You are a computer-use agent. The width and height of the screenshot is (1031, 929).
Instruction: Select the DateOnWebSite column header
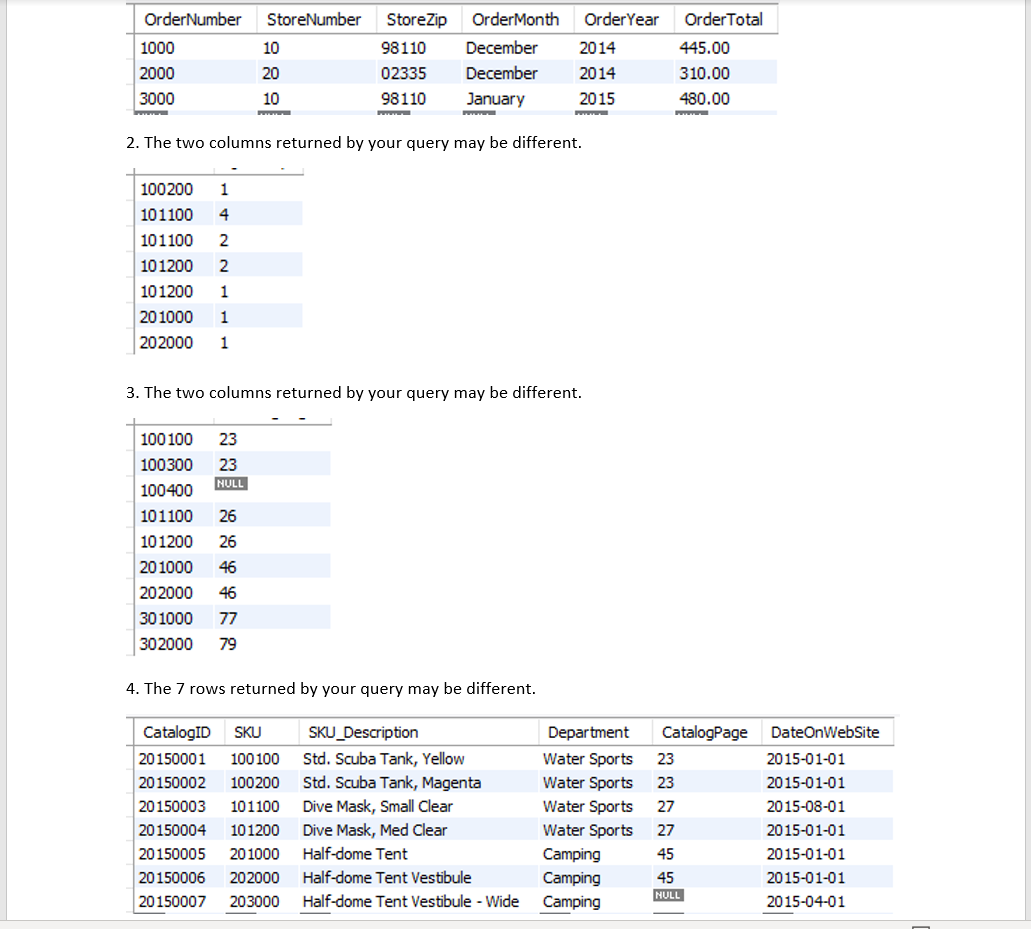(825, 732)
